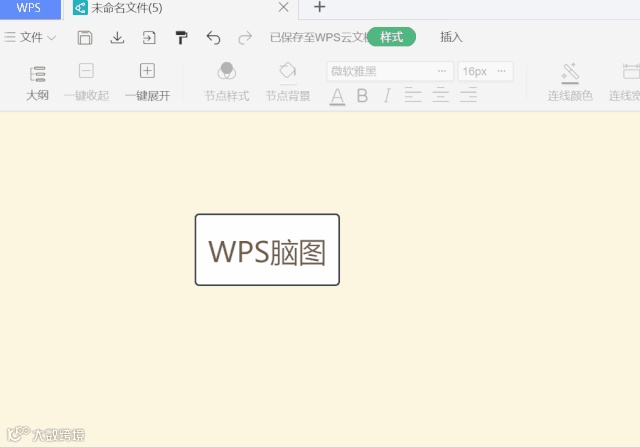Open the 文件 menu
Viewport: 640px width, 448px height.
tap(30, 38)
